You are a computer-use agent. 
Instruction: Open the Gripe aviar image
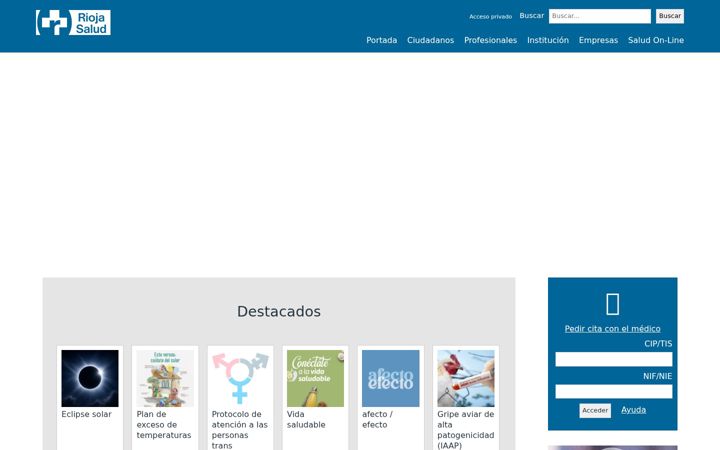(466, 378)
